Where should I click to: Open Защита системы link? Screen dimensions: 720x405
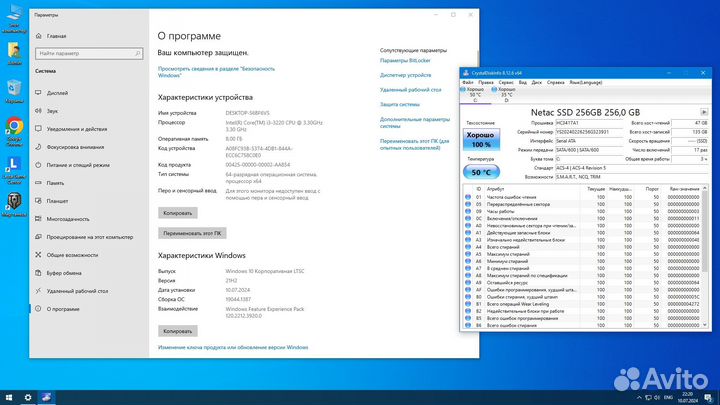399,105
